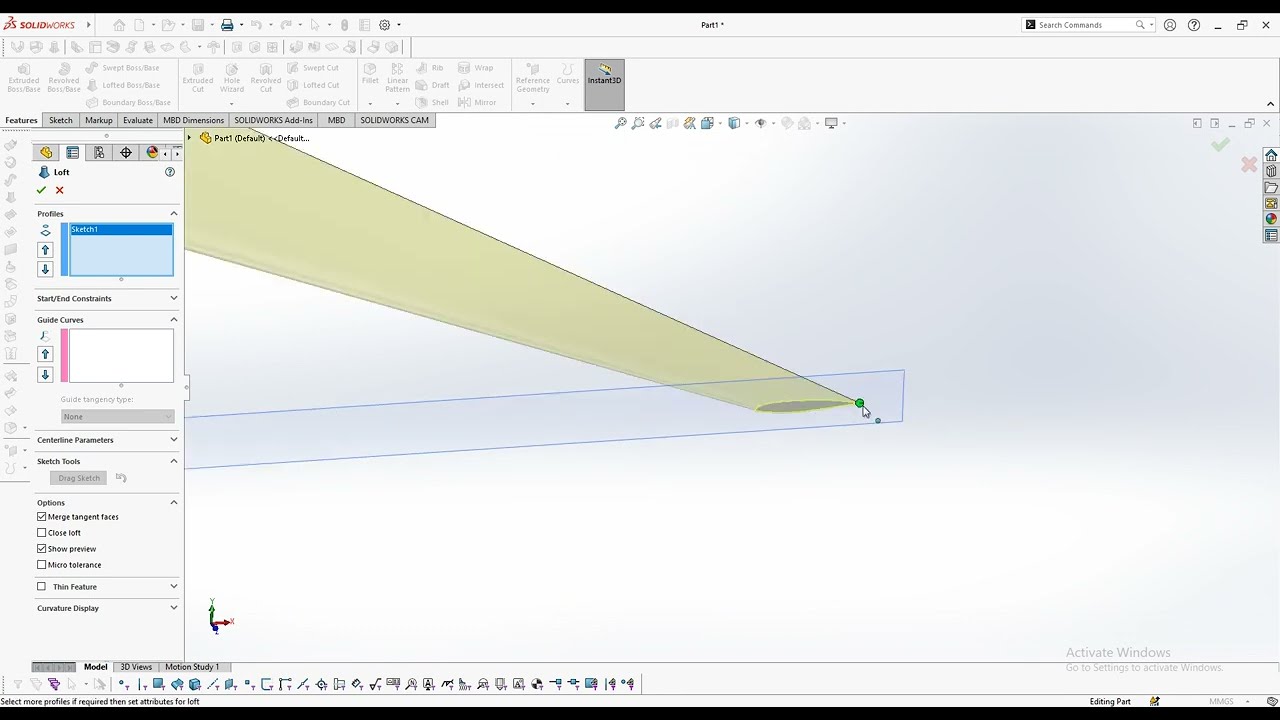Viewport: 1280px width, 720px height.
Task: Open Options gear in top toolbar
Action: pos(384,25)
